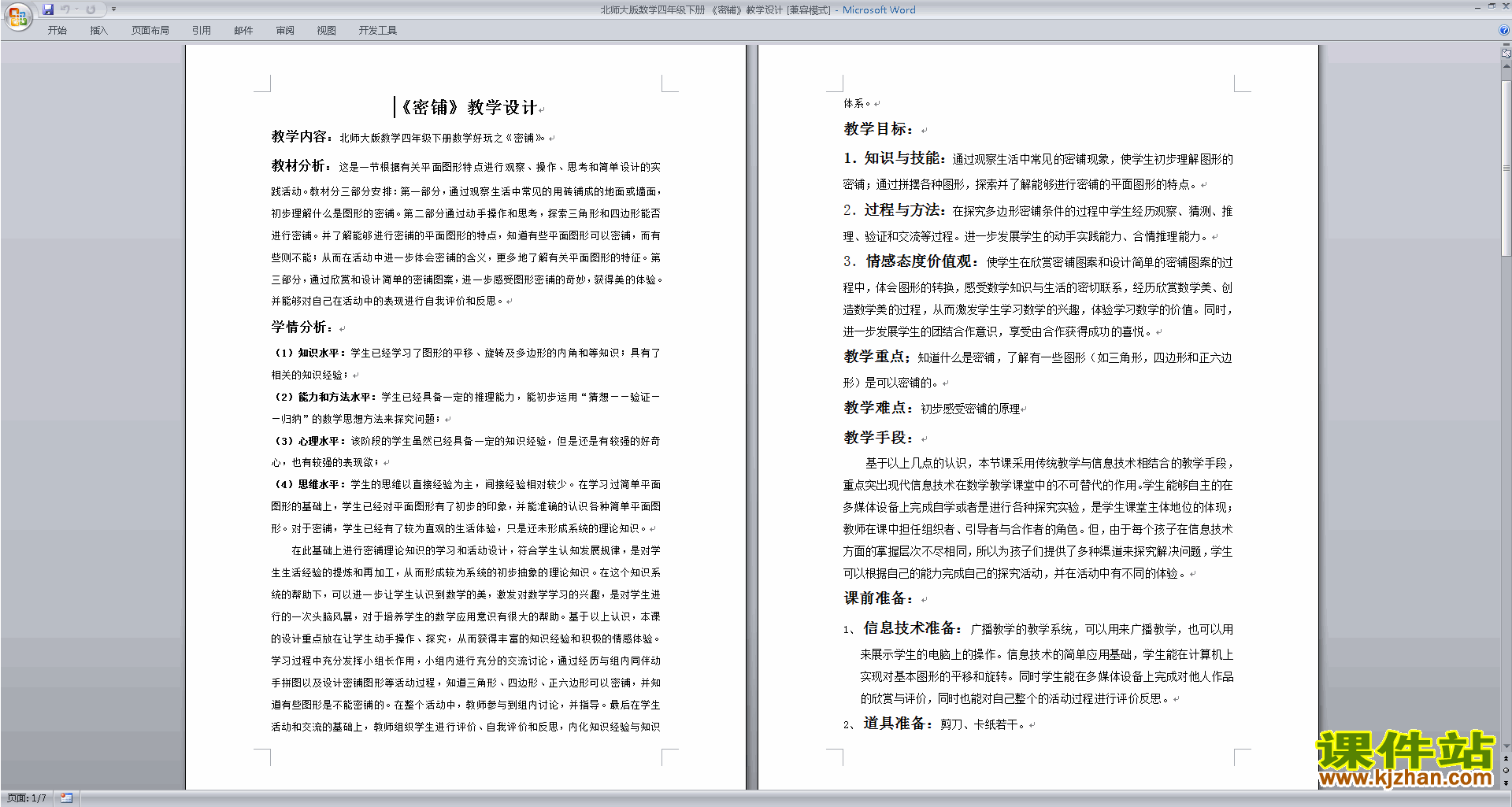Click the heading 教材分析:

tap(302, 165)
